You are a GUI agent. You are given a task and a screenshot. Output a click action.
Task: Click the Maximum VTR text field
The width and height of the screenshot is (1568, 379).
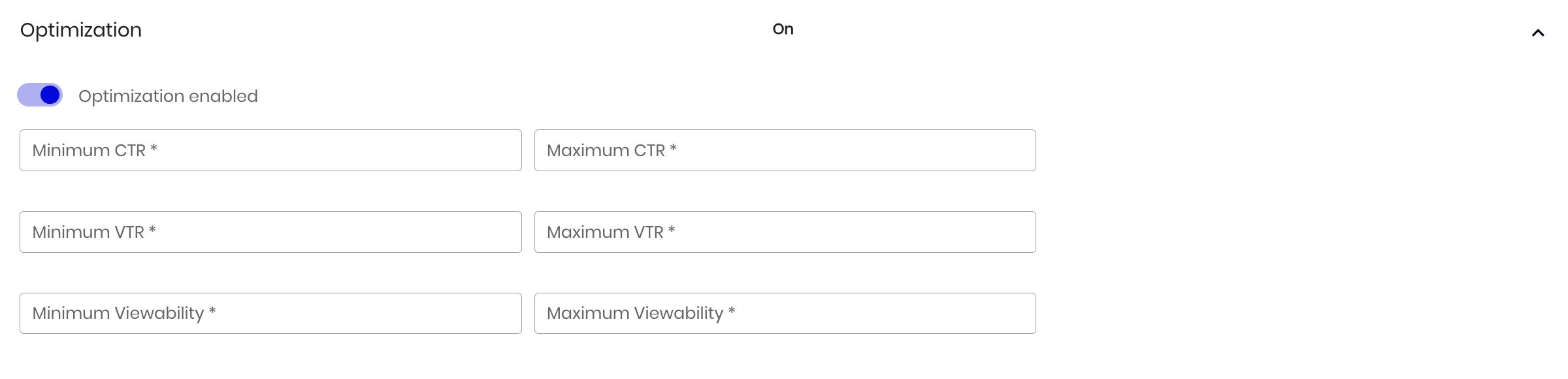[x=784, y=231]
